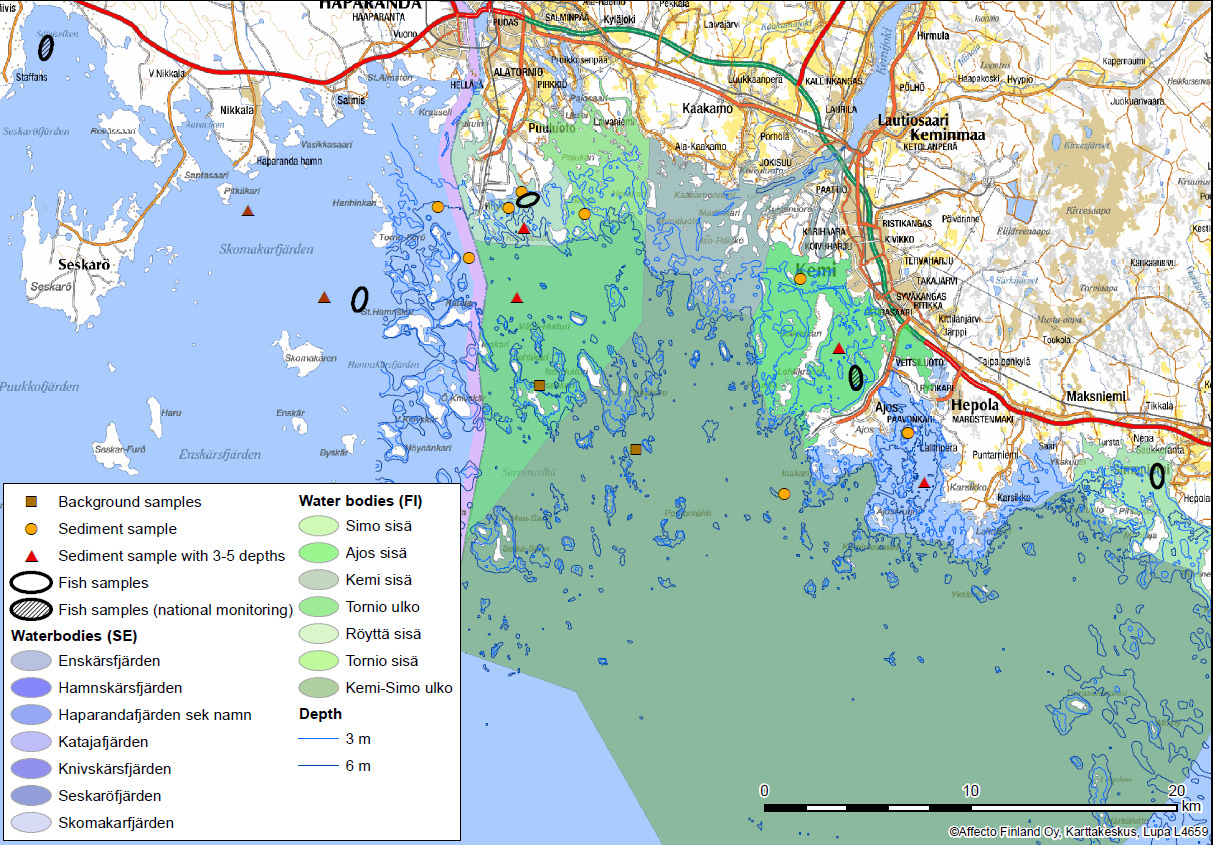
Task: Select the red triangle legend symbol for 3-5 depths
Action: tap(31, 556)
